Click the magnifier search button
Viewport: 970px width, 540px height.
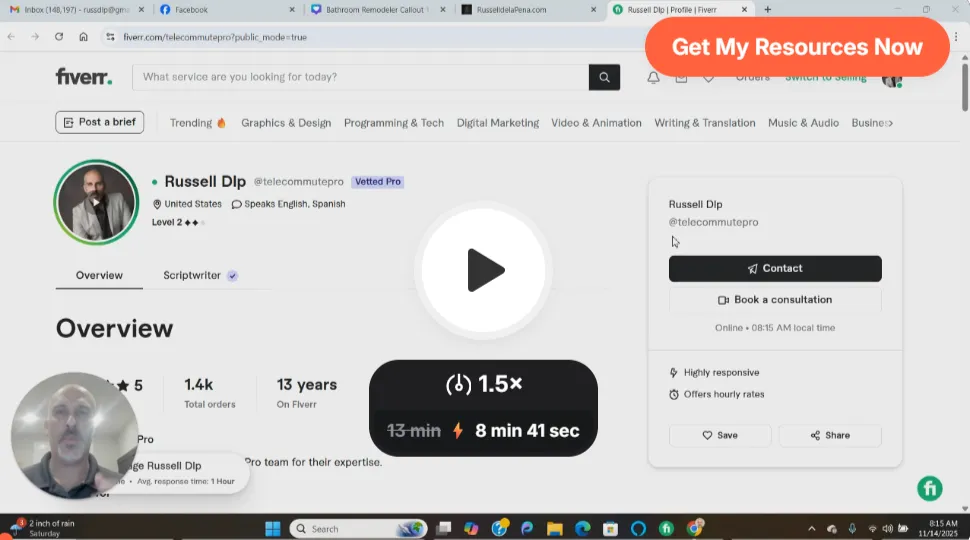(x=604, y=77)
